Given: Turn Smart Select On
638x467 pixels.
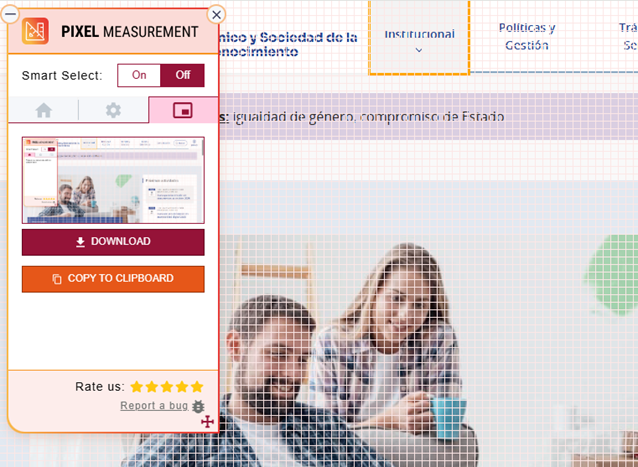Looking at the screenshot, I should click(139, 75).
